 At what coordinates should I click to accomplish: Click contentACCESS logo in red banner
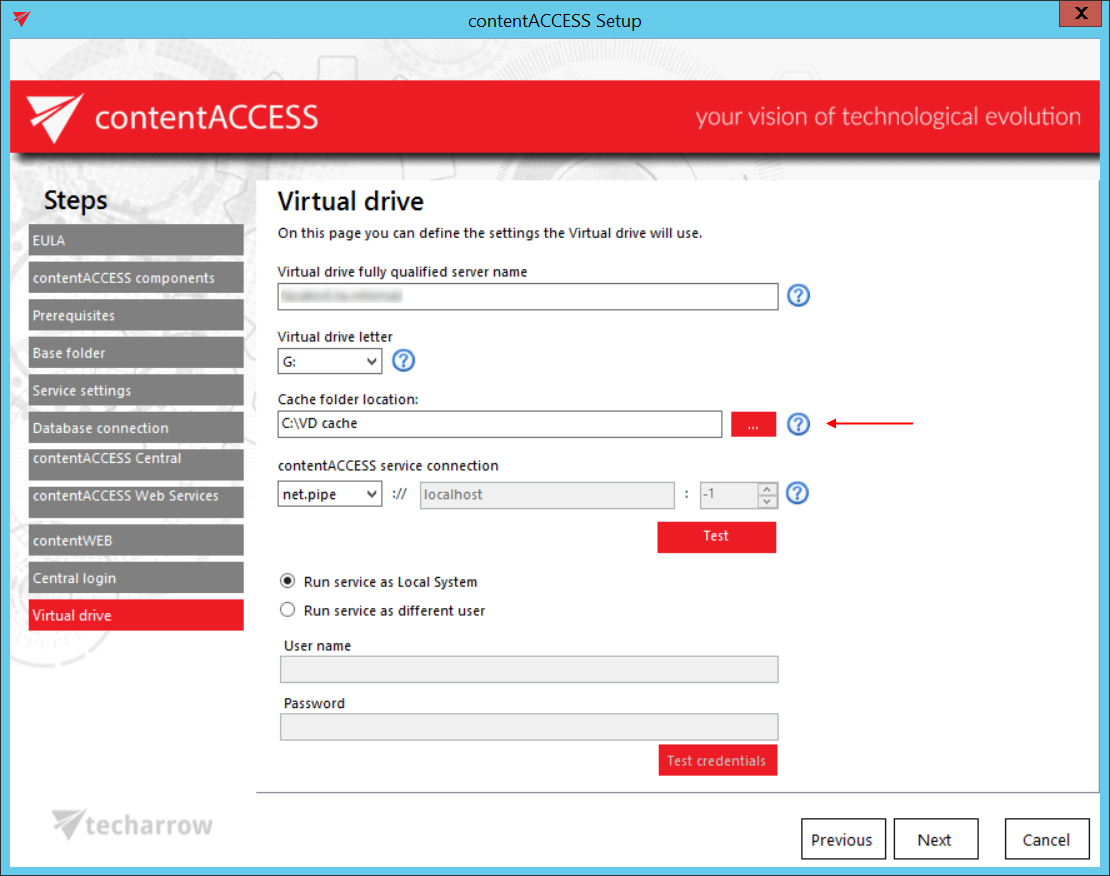[x=172, y=117]
